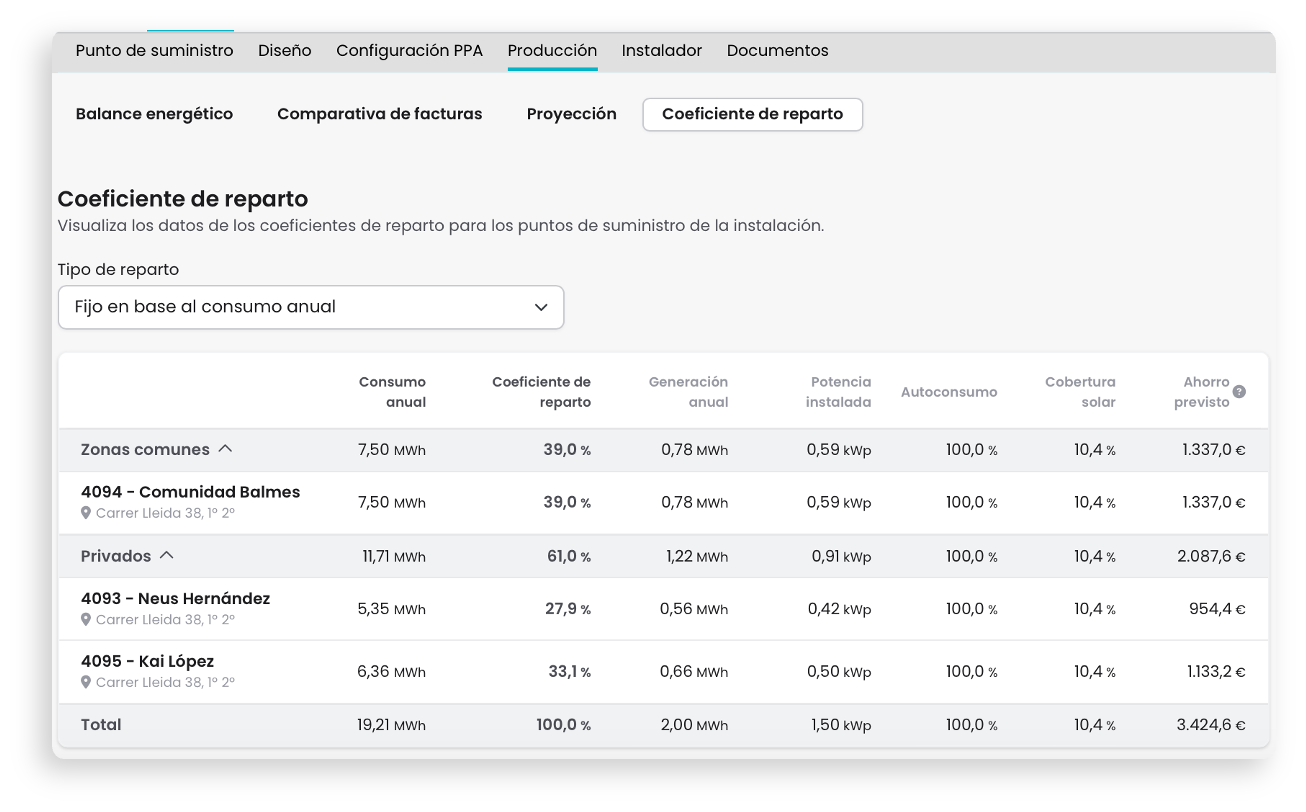Open the Ahorro previsto help icon
The height and width of the screenshot is (812, 1306).
1239,392
